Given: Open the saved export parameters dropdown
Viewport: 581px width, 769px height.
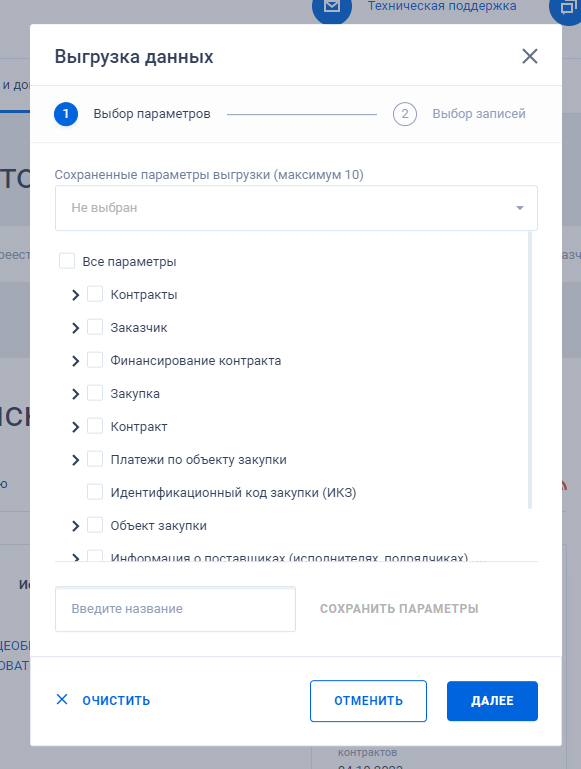Looking at the screenshot, I should (296, 208).
